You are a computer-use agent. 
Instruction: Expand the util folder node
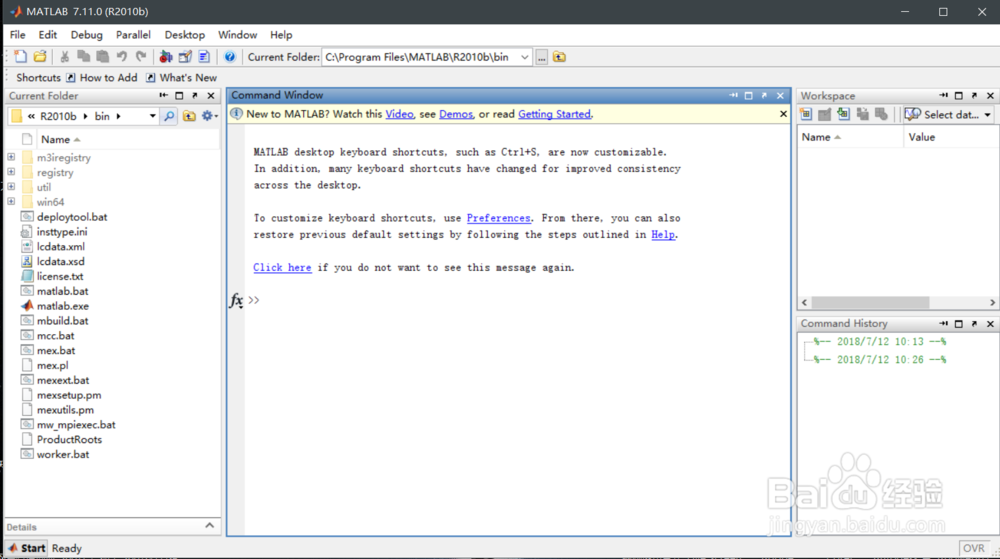click(x=11, y=186)
